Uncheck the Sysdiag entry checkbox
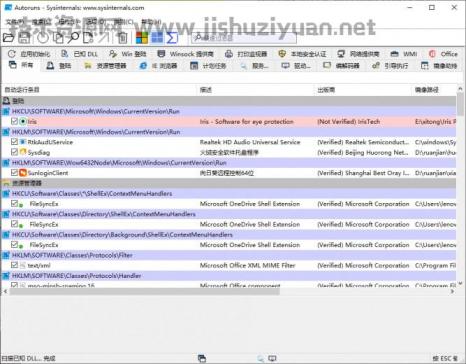Viewport: 466px width, 364px height. (x=14, y=152)
